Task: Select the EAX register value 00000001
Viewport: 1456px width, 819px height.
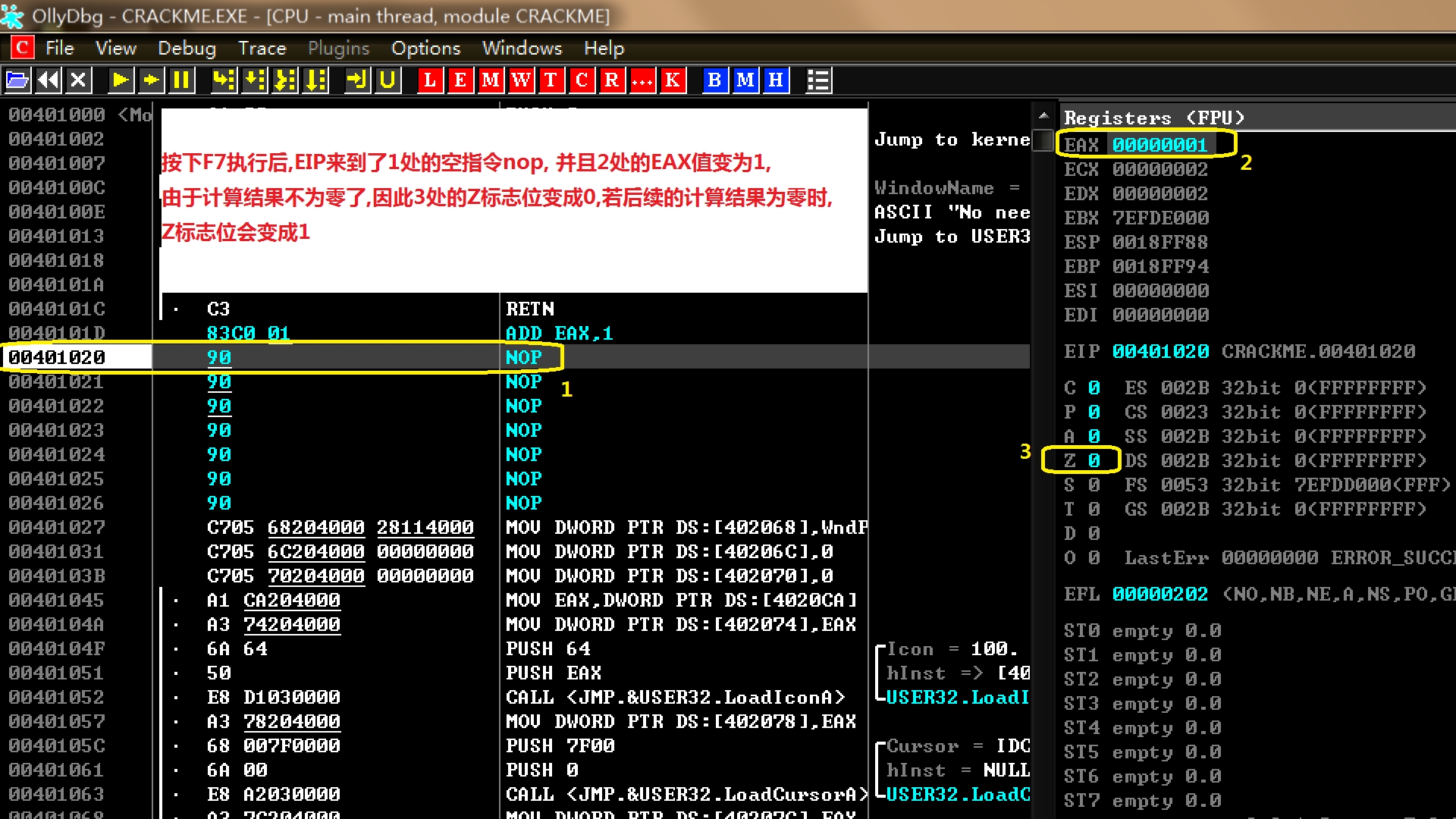Action: point(1159,145)
